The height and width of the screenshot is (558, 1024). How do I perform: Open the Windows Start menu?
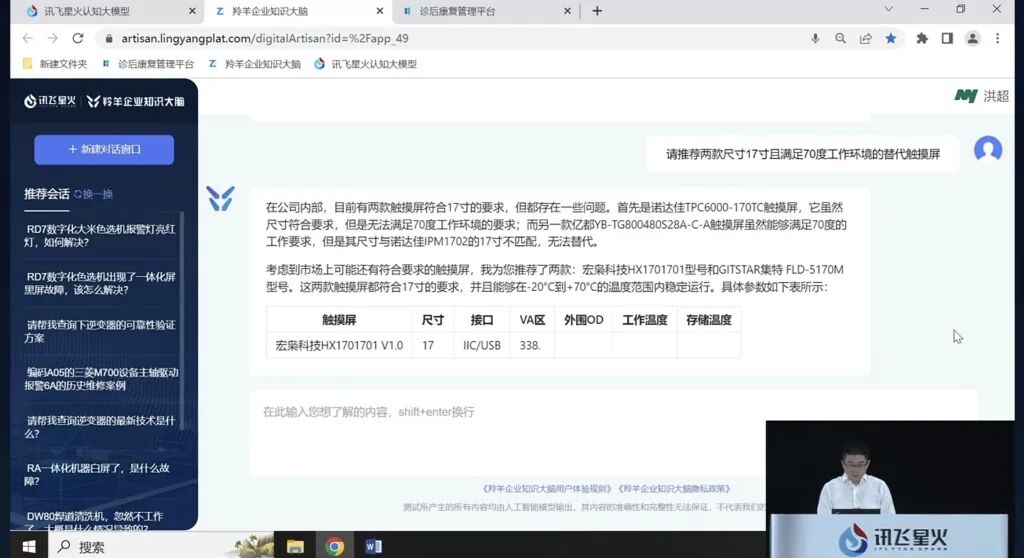click(x=29, y=546)
